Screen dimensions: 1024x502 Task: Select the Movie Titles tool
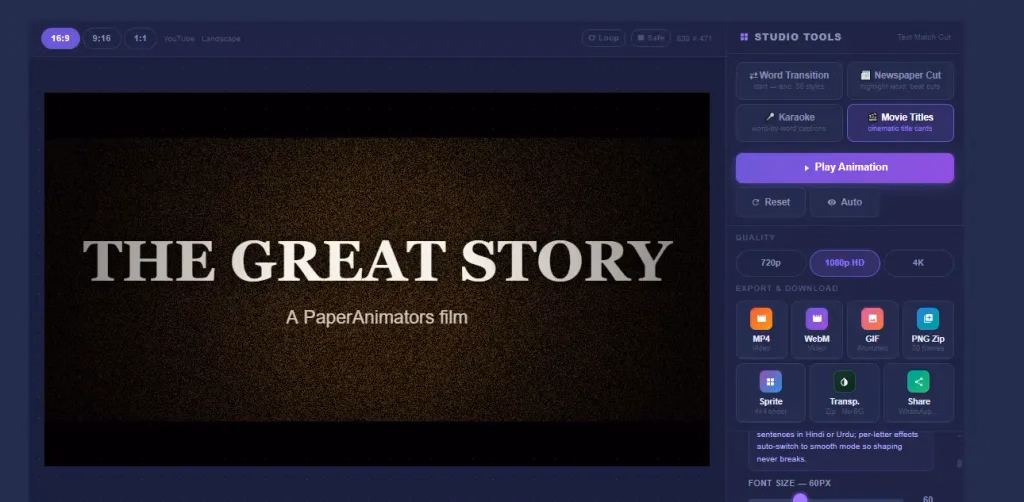click(900, 123)
